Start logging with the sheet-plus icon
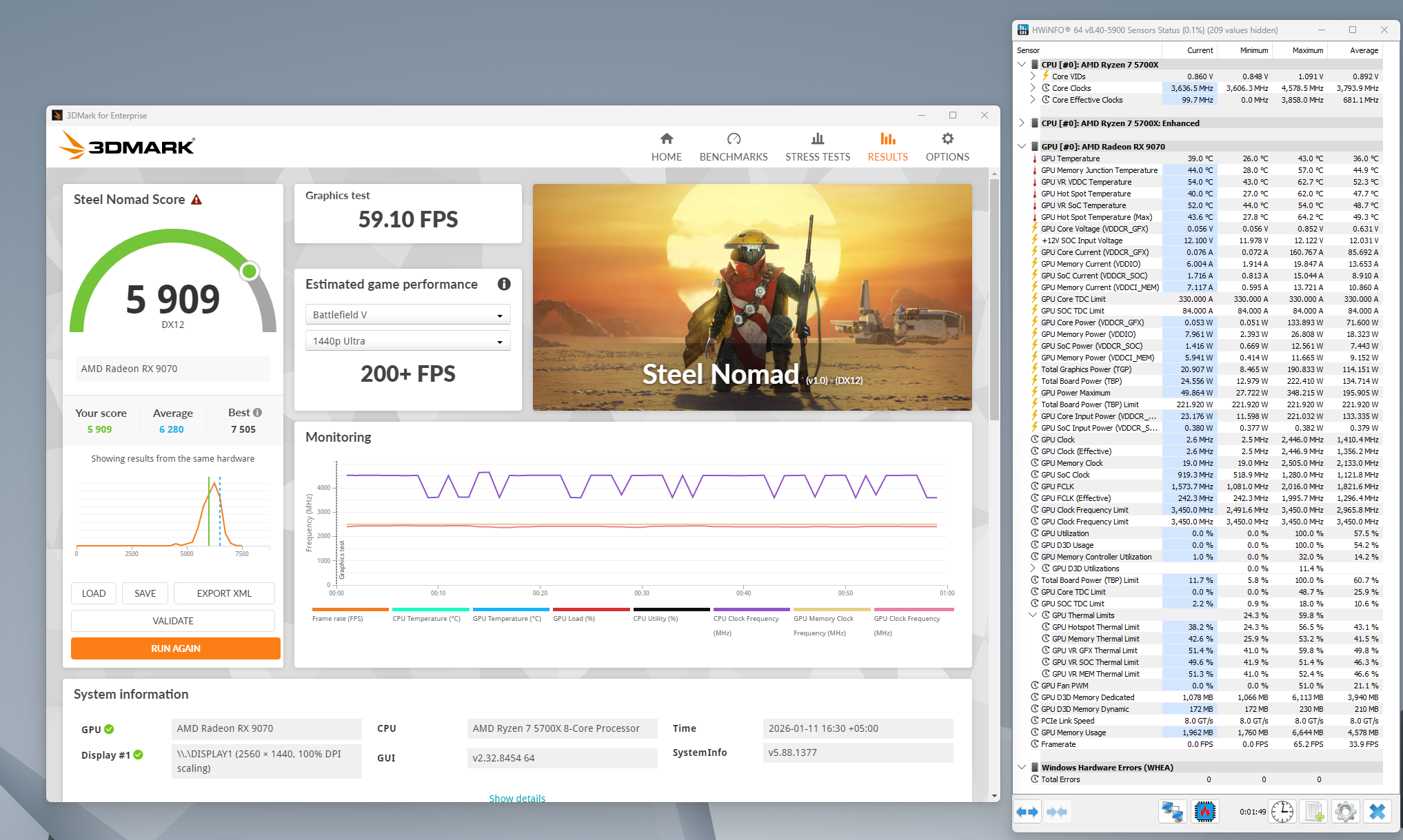The width and height of the screenshot is (1403, 840). (1314, 812)
